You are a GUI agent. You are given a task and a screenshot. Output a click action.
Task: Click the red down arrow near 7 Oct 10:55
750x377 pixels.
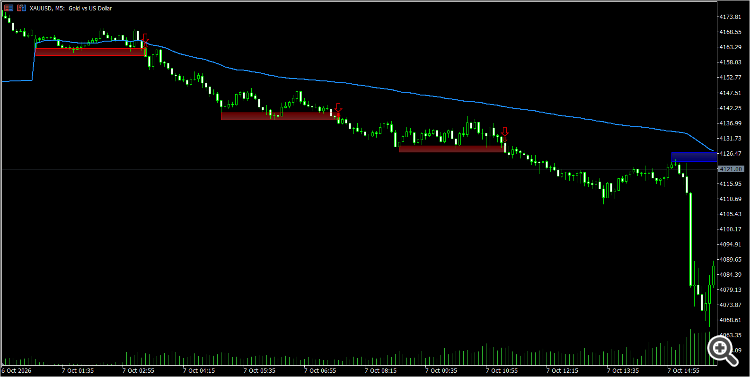point(505,132)
